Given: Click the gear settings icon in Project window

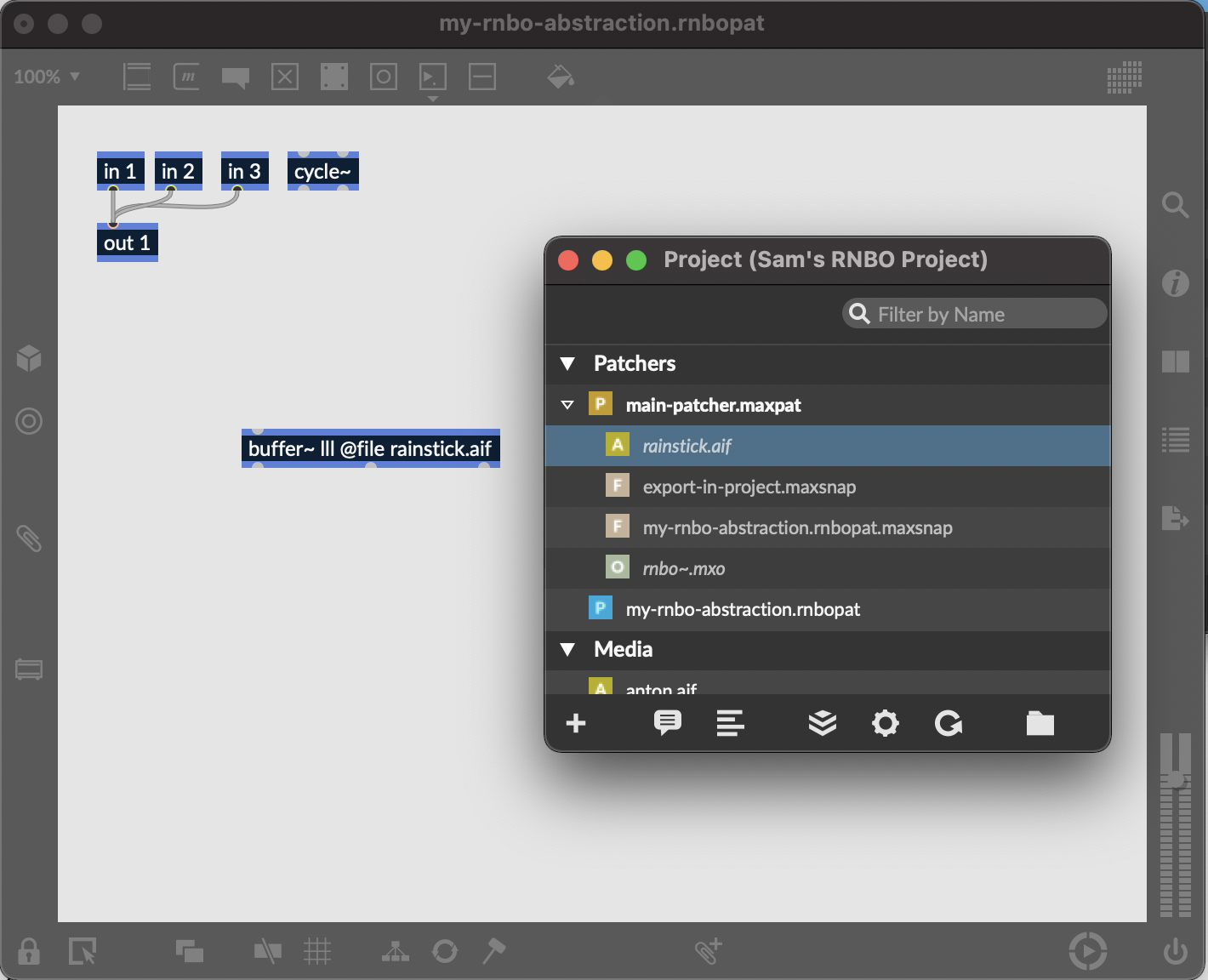Looking at the screenshot, I should [885, 724].
